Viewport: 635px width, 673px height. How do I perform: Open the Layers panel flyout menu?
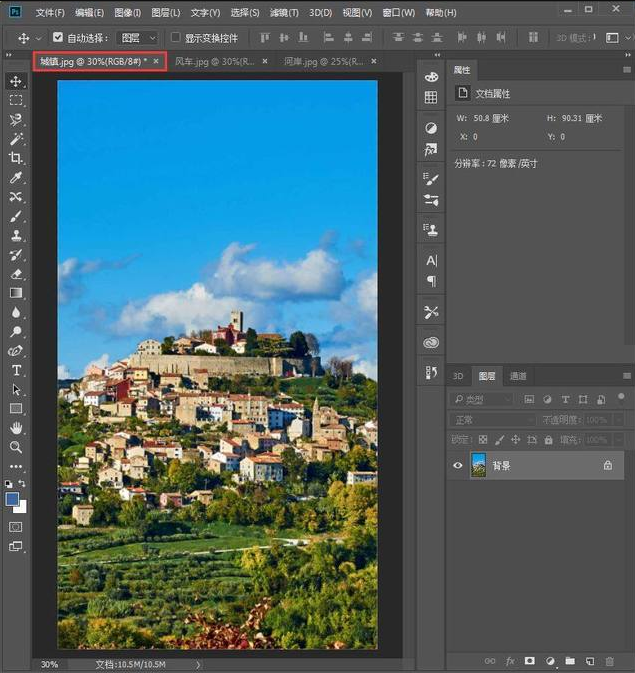tap(627, 376)
